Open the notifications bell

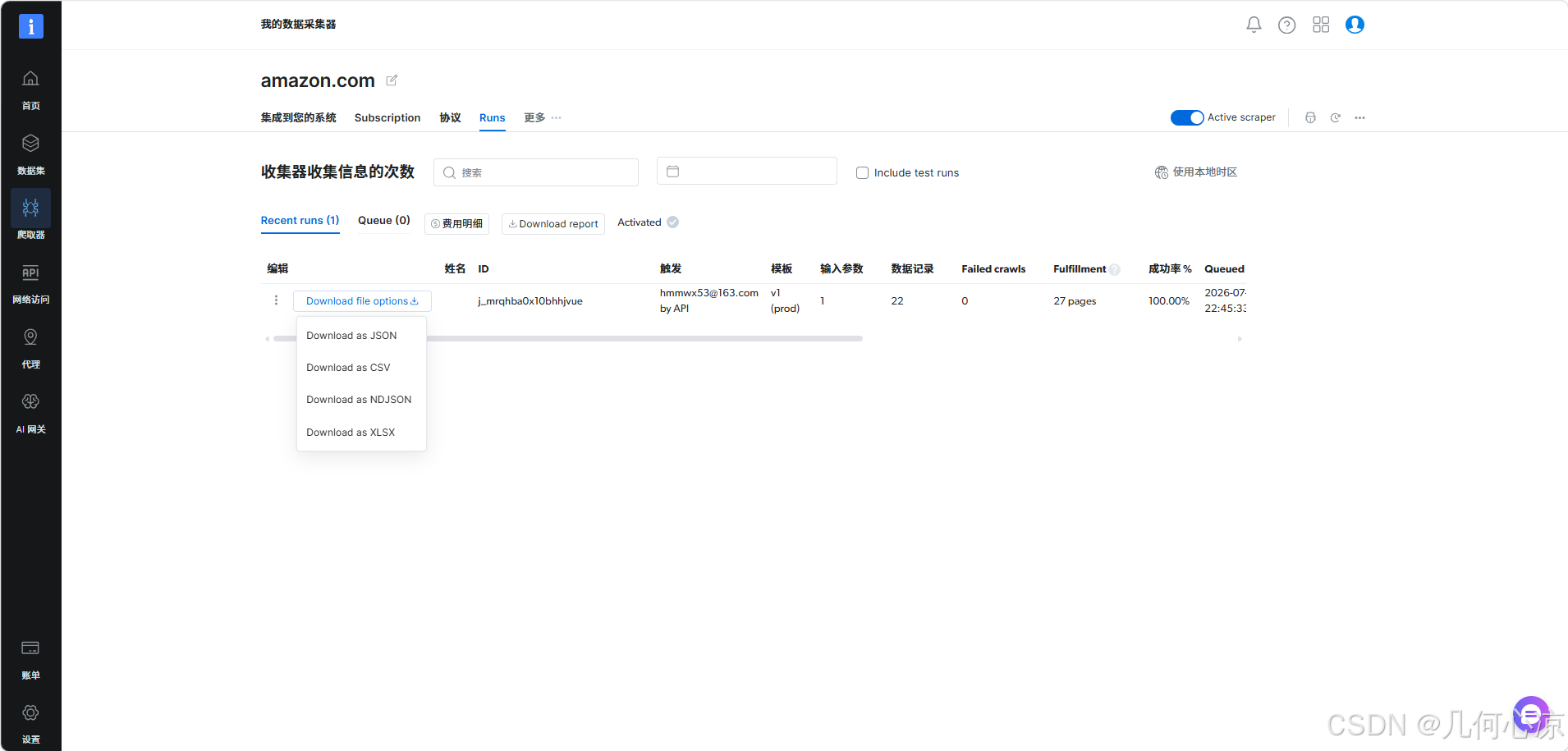tap(1254, 25)
